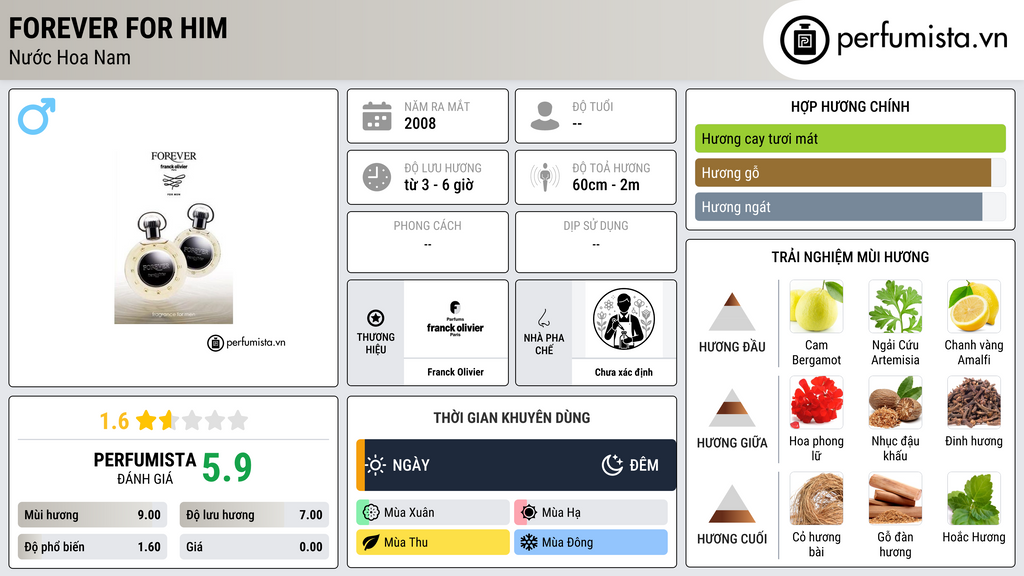
Task: Select the Mùa Thu season chip
Action: [x=433, y=542]
